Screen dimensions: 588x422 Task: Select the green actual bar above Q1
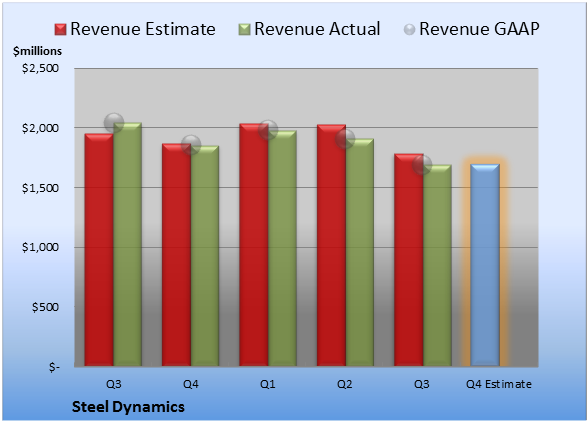click(x=282, y=248)
